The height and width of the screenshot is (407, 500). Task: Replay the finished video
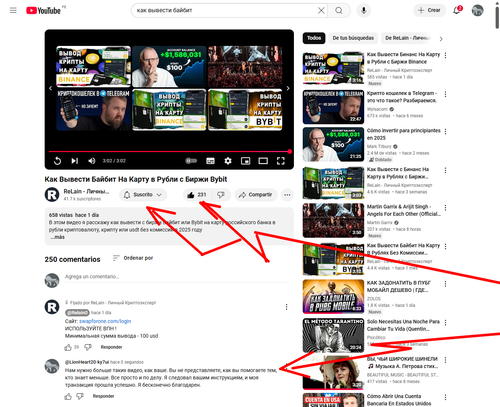[57, 161]
